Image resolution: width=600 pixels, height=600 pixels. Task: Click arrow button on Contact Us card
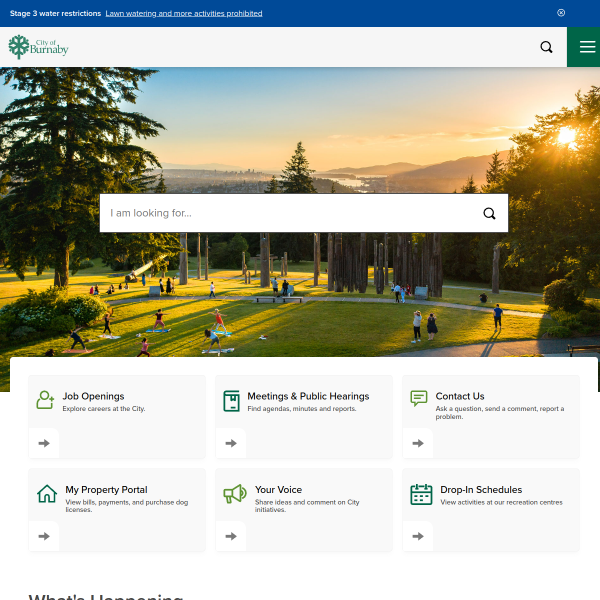418,443
